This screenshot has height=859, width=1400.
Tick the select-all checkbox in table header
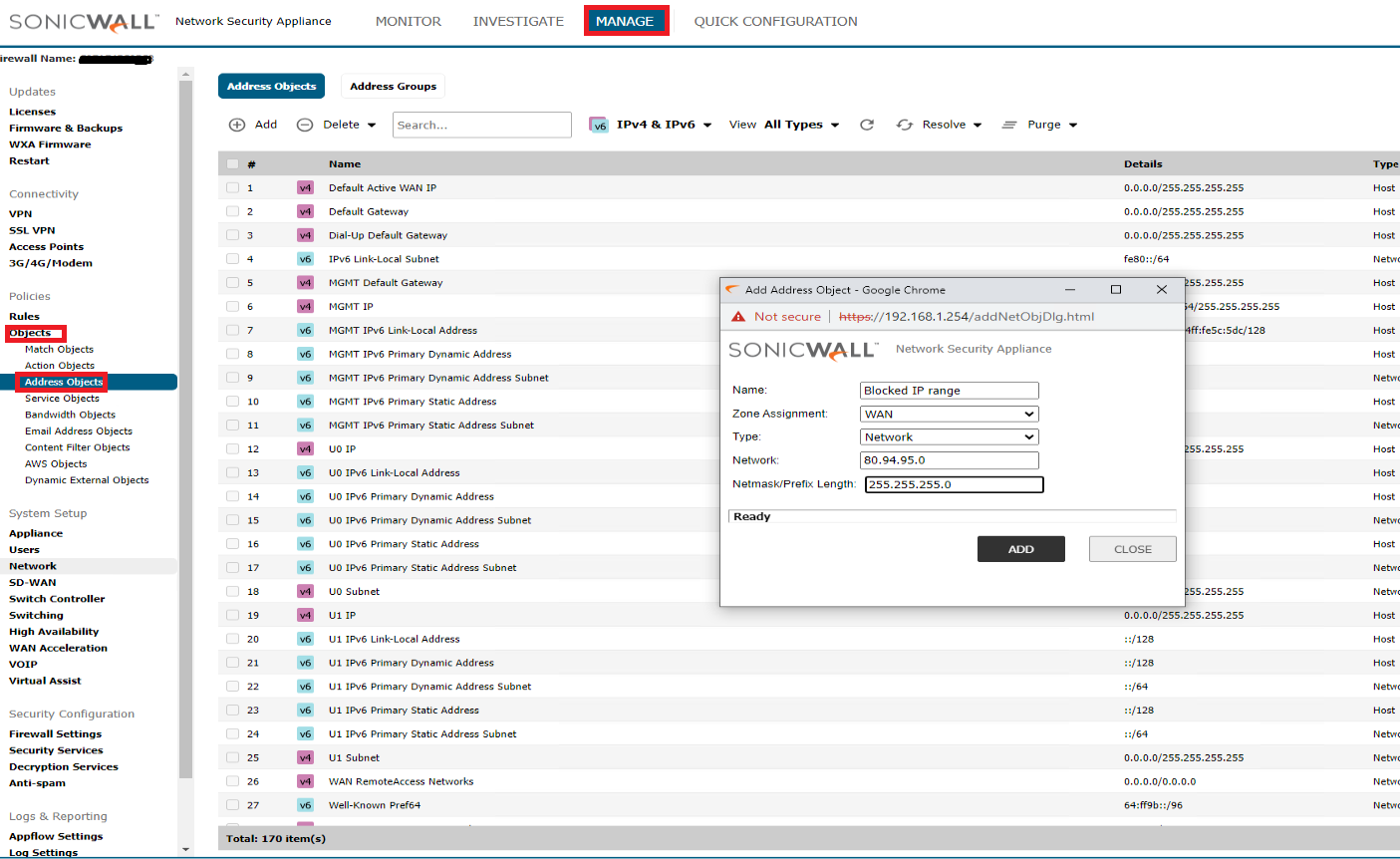pyautogui.click(x=232, y=164)
